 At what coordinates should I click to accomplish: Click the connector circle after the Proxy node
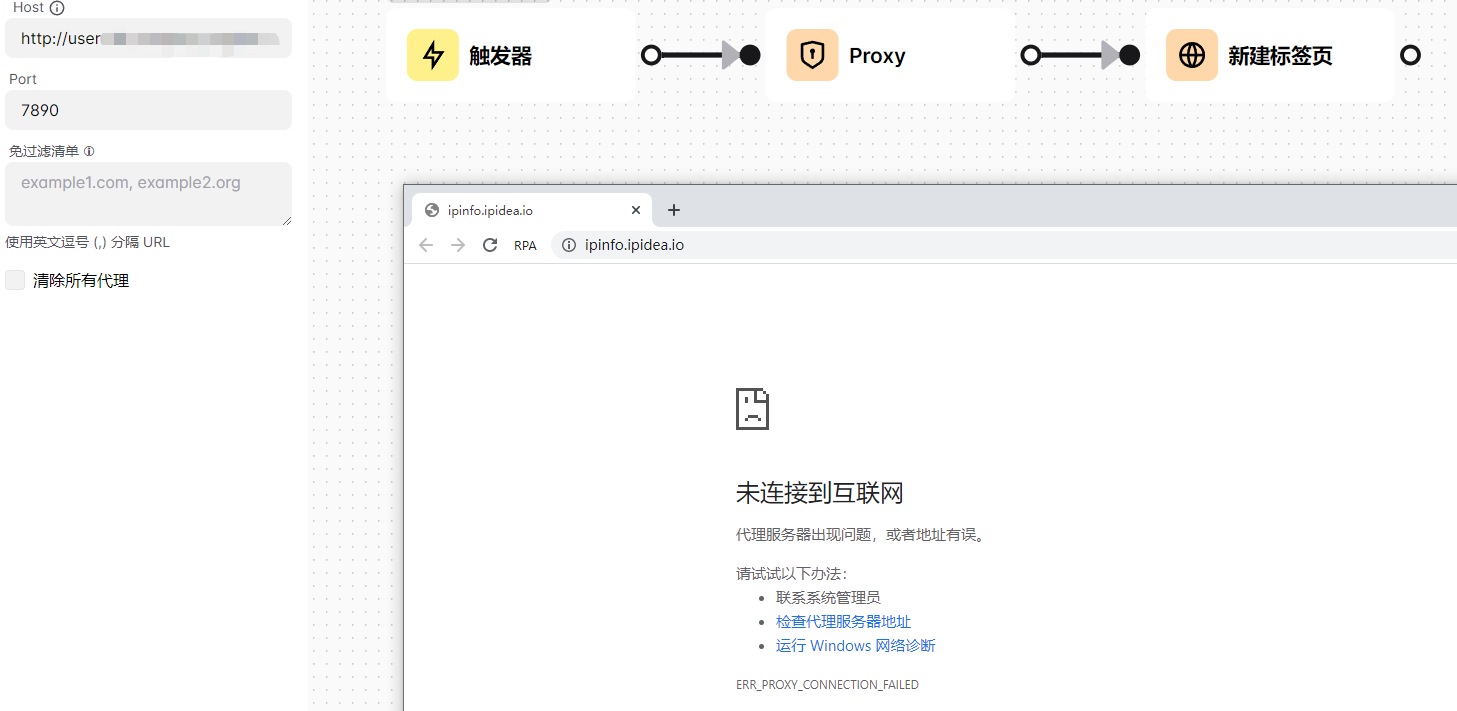pyautogui.click(x=1029, y=55)
